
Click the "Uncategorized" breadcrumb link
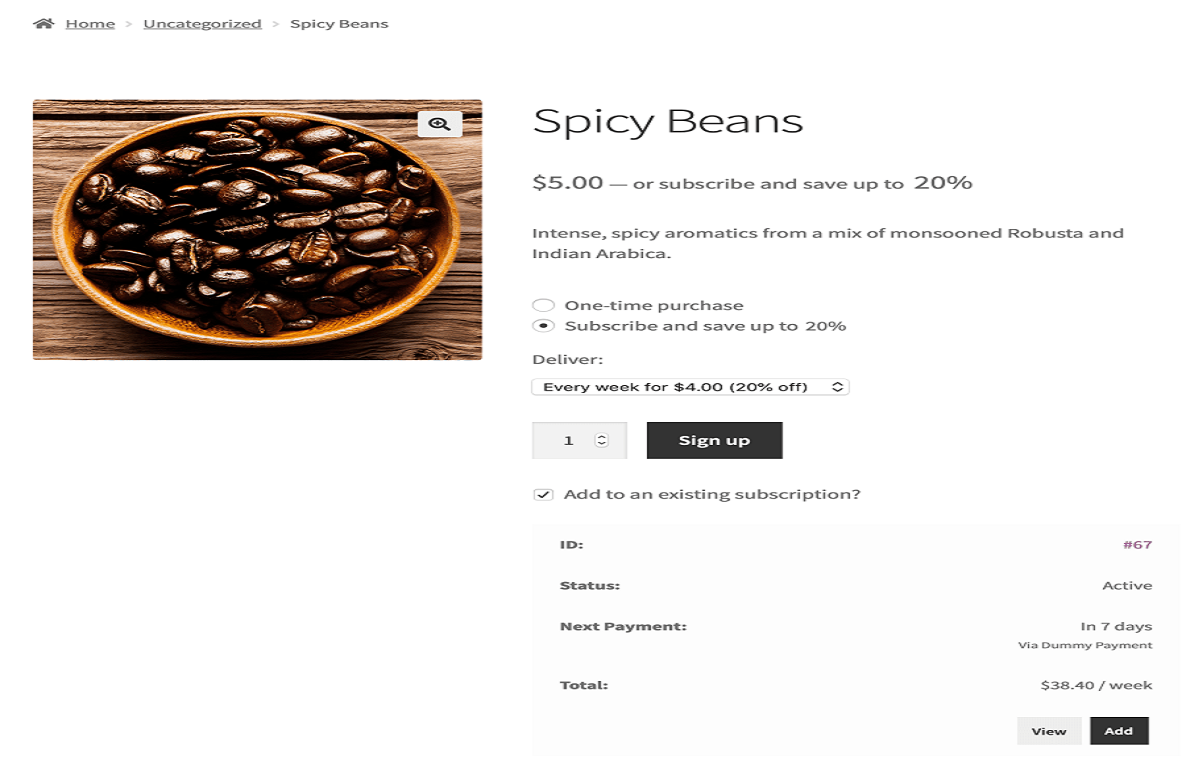coord(202,22)
